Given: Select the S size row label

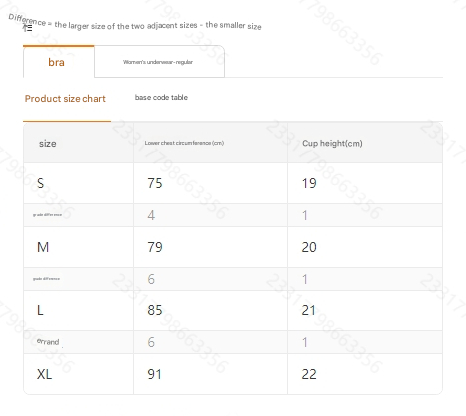Looking at the screenshot, I should click(40, 183).
